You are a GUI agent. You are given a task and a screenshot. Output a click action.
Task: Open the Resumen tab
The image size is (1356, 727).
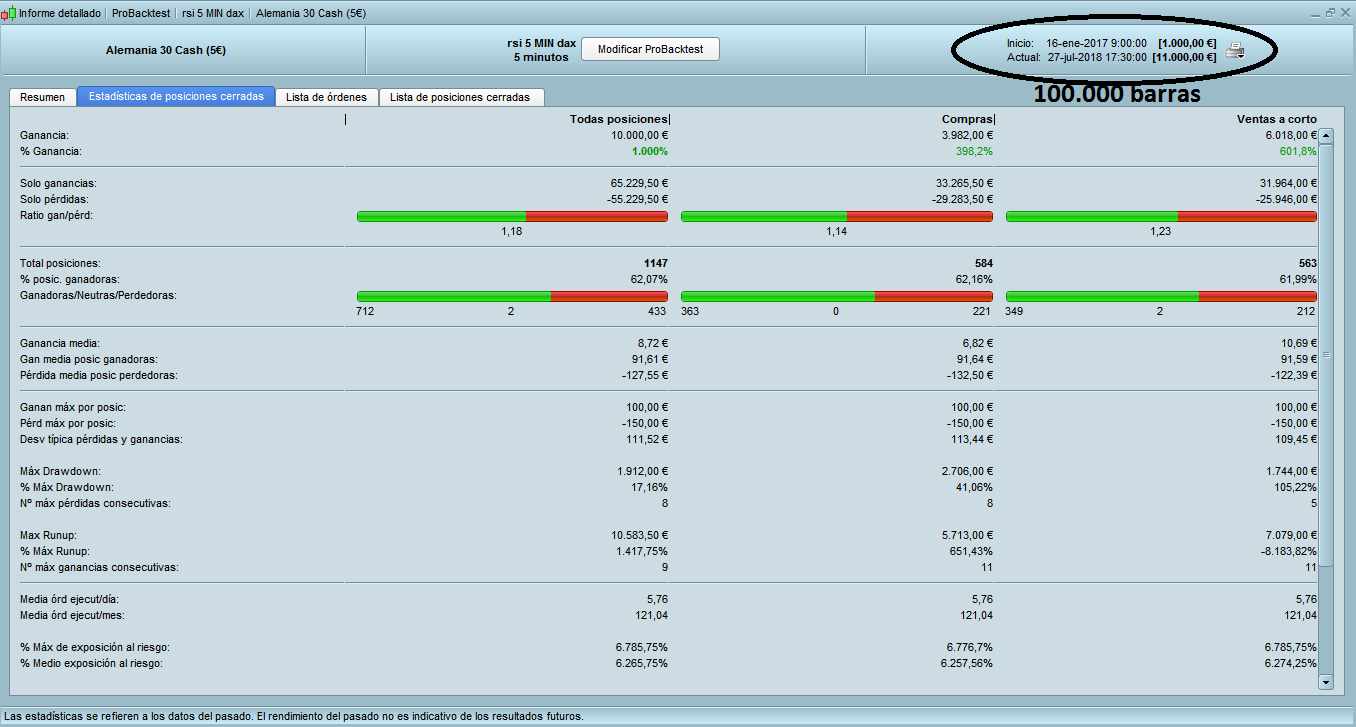42,97
